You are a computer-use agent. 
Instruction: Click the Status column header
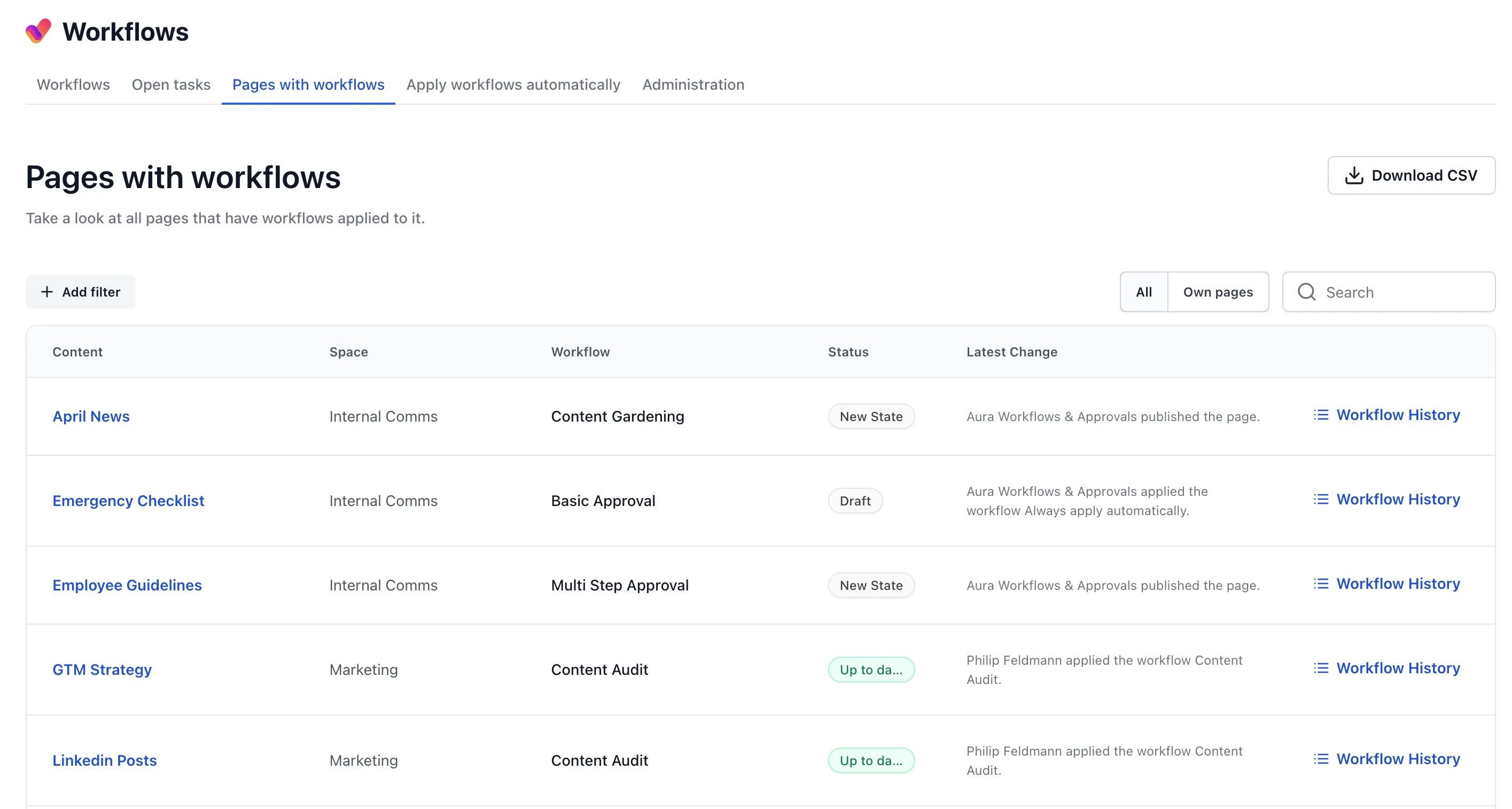[x=848, y=352]
